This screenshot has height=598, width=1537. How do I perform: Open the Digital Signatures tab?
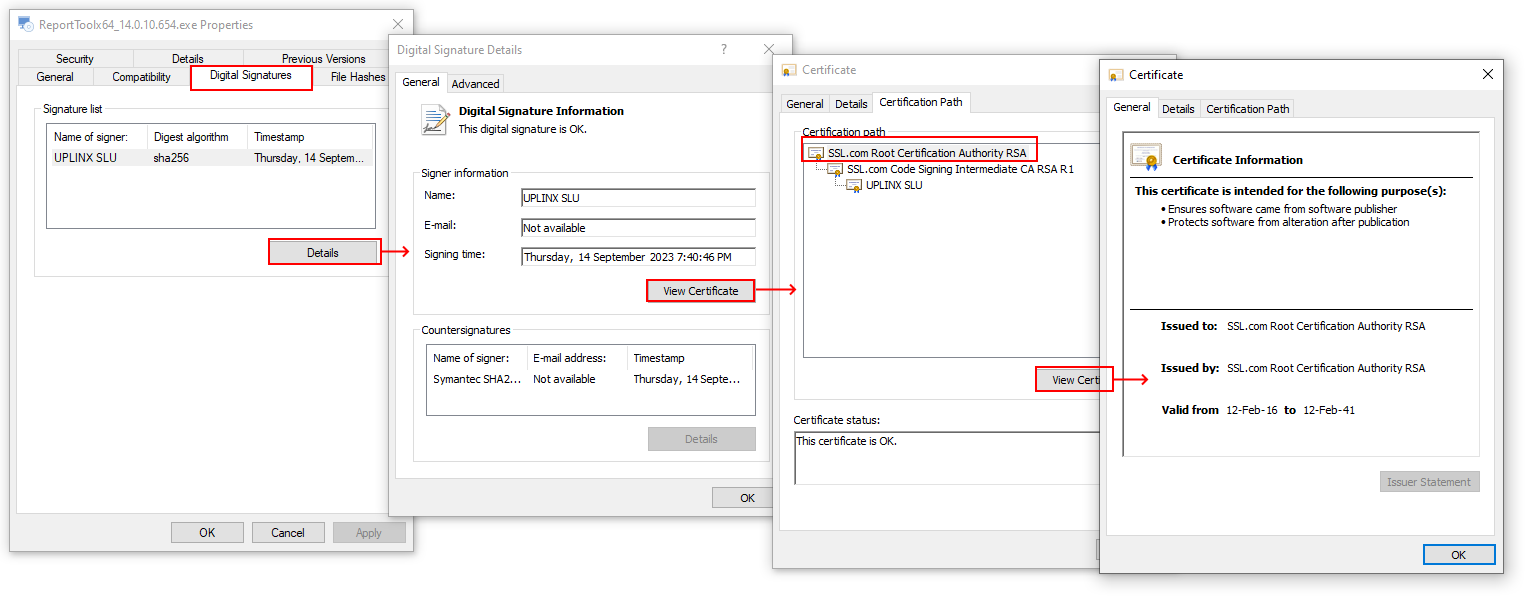pos(251,76)
